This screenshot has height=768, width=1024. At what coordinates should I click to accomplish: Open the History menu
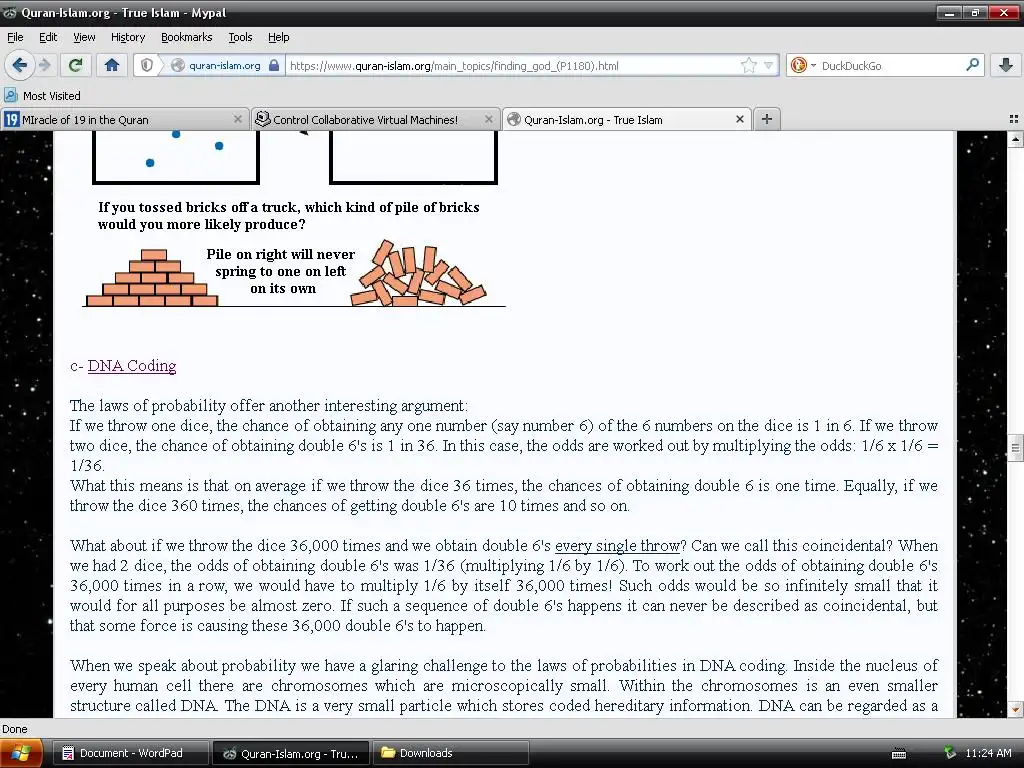tap(127, 37)
